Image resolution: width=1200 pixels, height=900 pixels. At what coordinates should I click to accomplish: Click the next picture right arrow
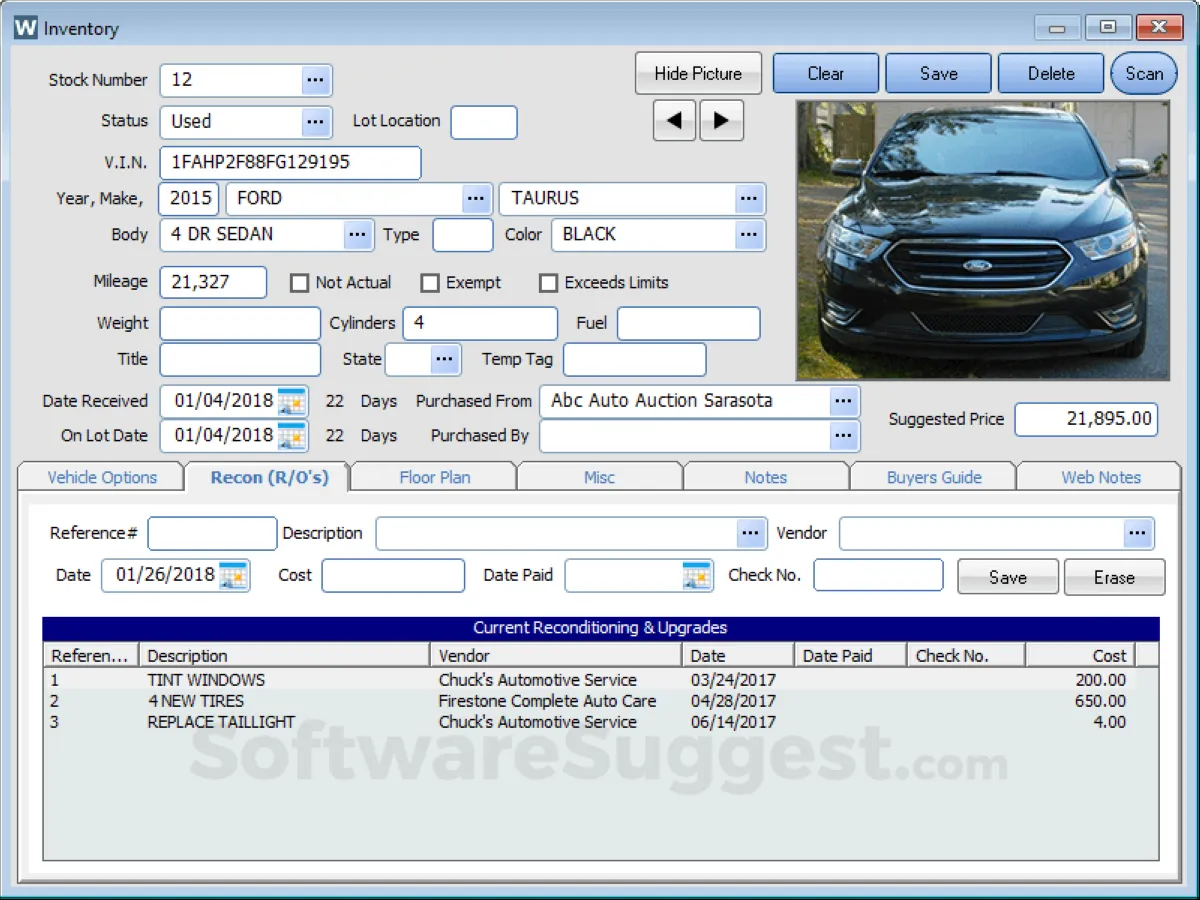(721, 121)
